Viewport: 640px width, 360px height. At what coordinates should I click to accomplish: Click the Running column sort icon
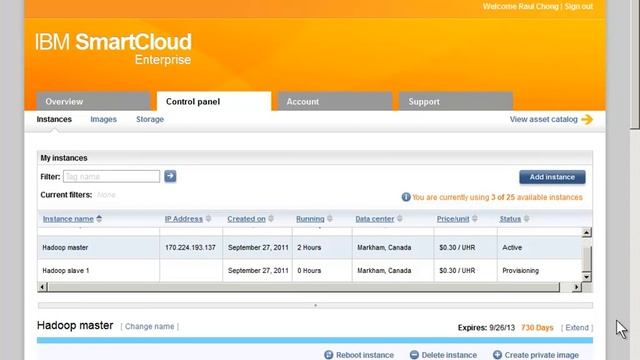(x=330, y=219)
